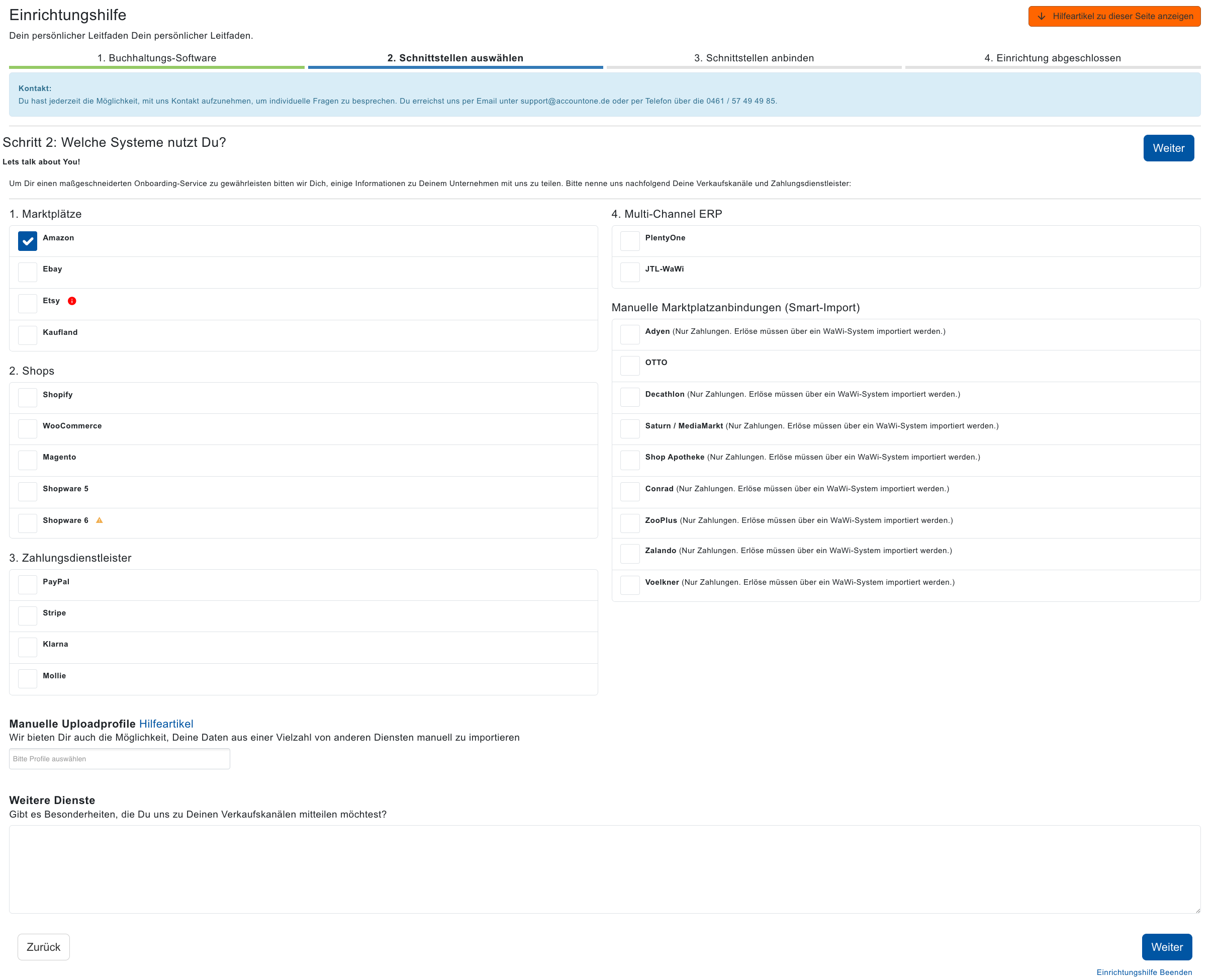This screenshot has width=1215, height=980.
Task: Open the Hilfeartikel link for upload profiles
Action: 166,724
